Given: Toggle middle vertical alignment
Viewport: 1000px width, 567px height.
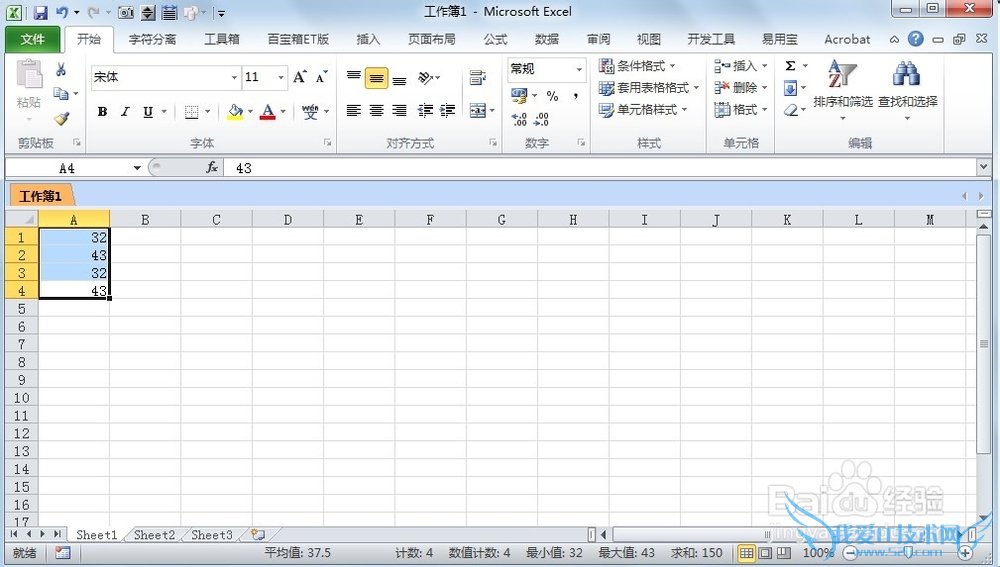Looking at the screenshot, I should tap(376, 78).
